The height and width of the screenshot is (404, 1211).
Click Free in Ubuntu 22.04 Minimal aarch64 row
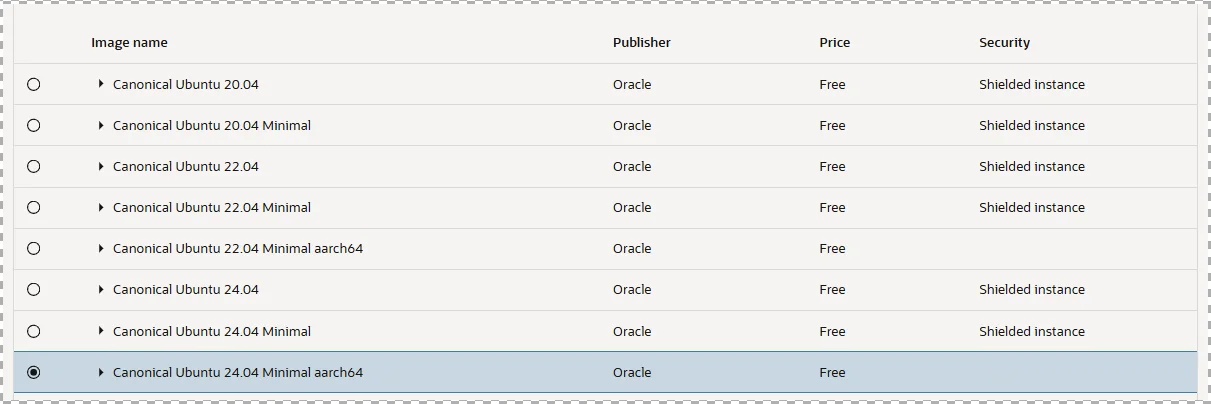(x=832, y=249)
